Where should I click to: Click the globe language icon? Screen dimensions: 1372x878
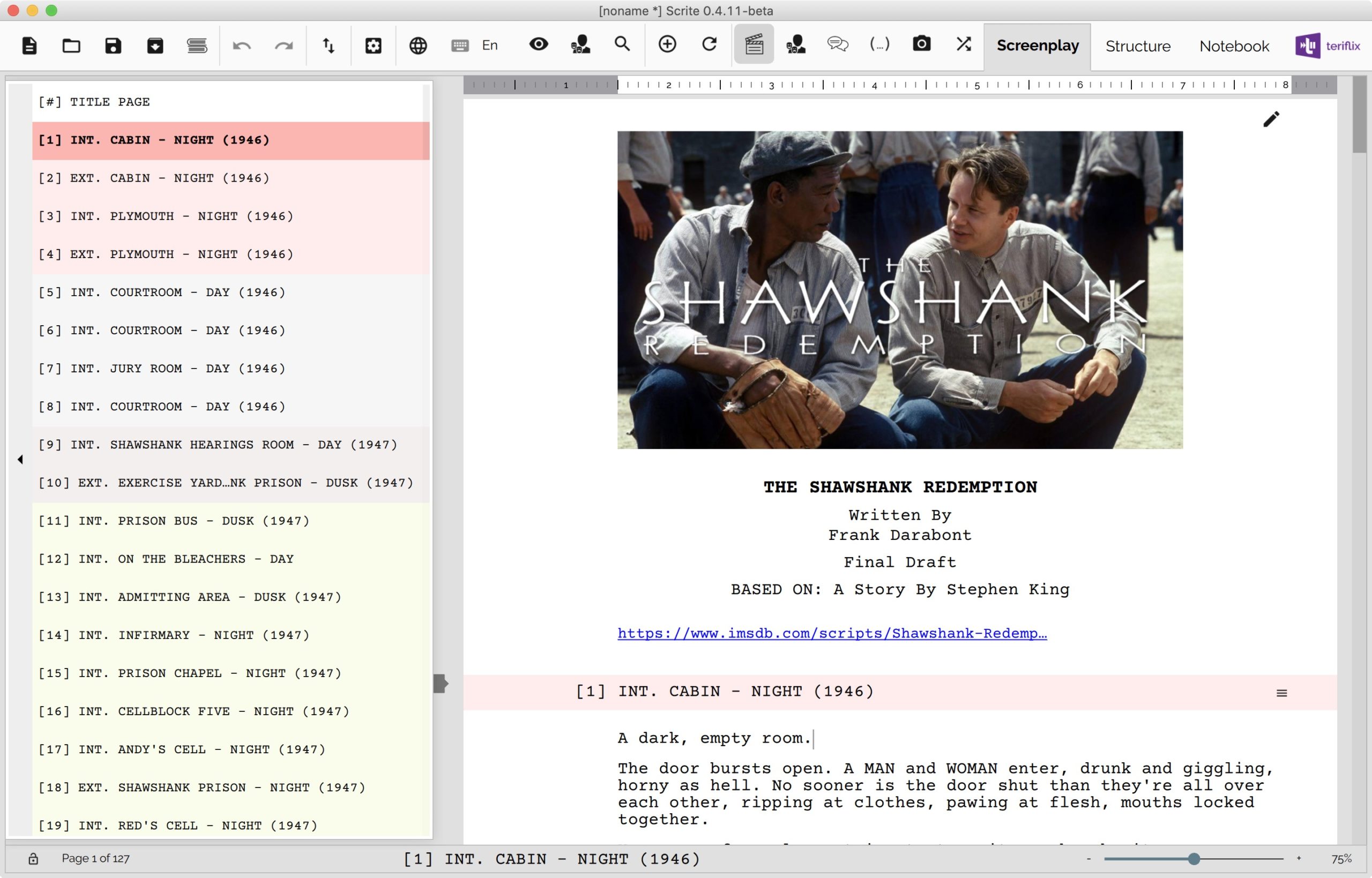(418, 45)
